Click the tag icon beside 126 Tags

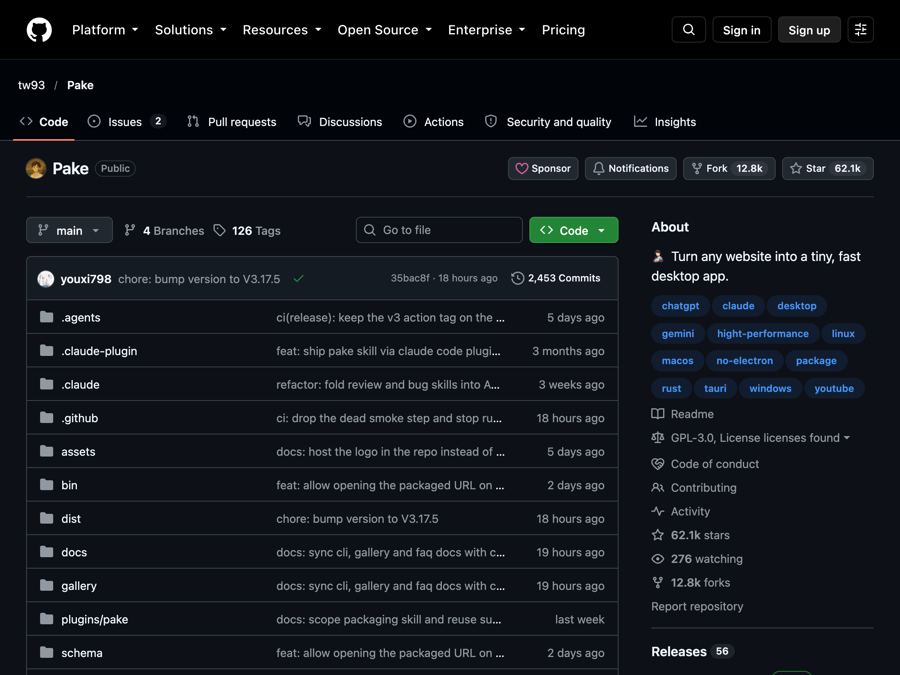coord(219,230)
